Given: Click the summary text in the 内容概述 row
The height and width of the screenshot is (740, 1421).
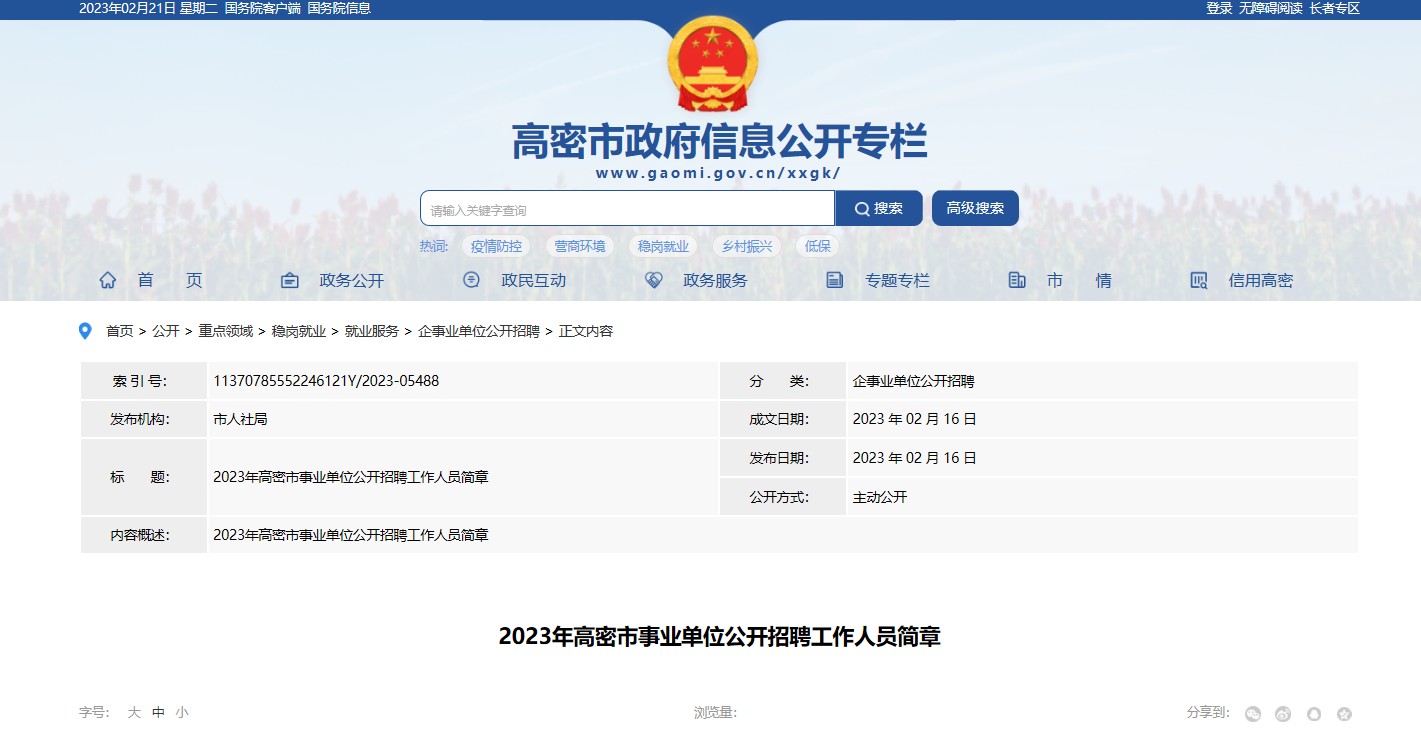Looking at the screenshot, I should [x=351, y=535].
